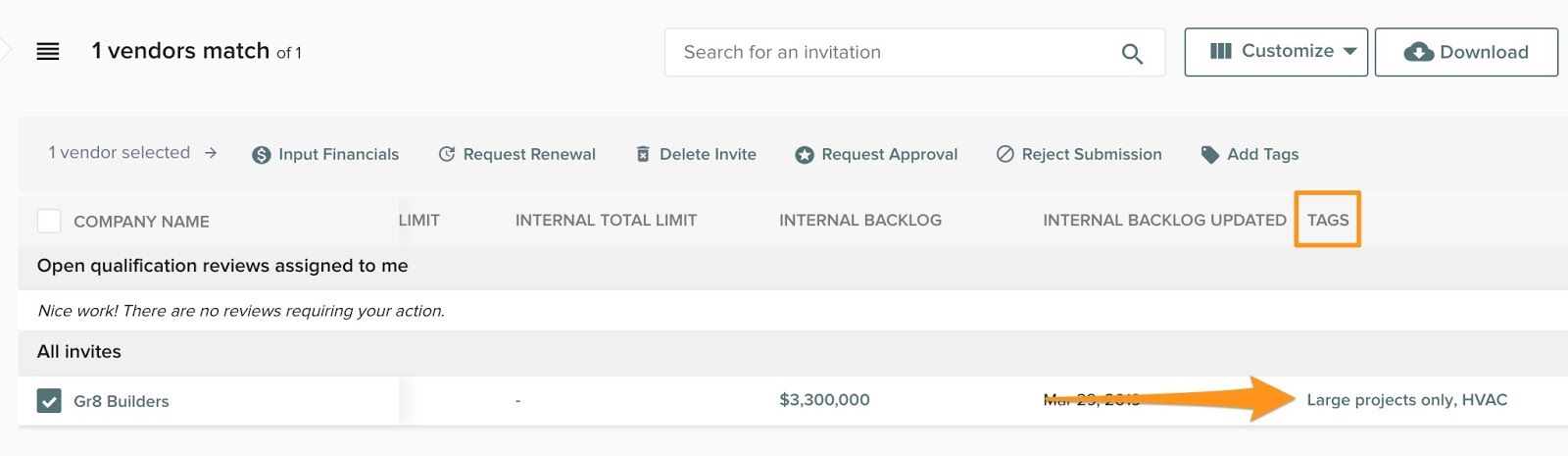
Task: Click the Request Renewal clock icon
Action: click(447, 154)
